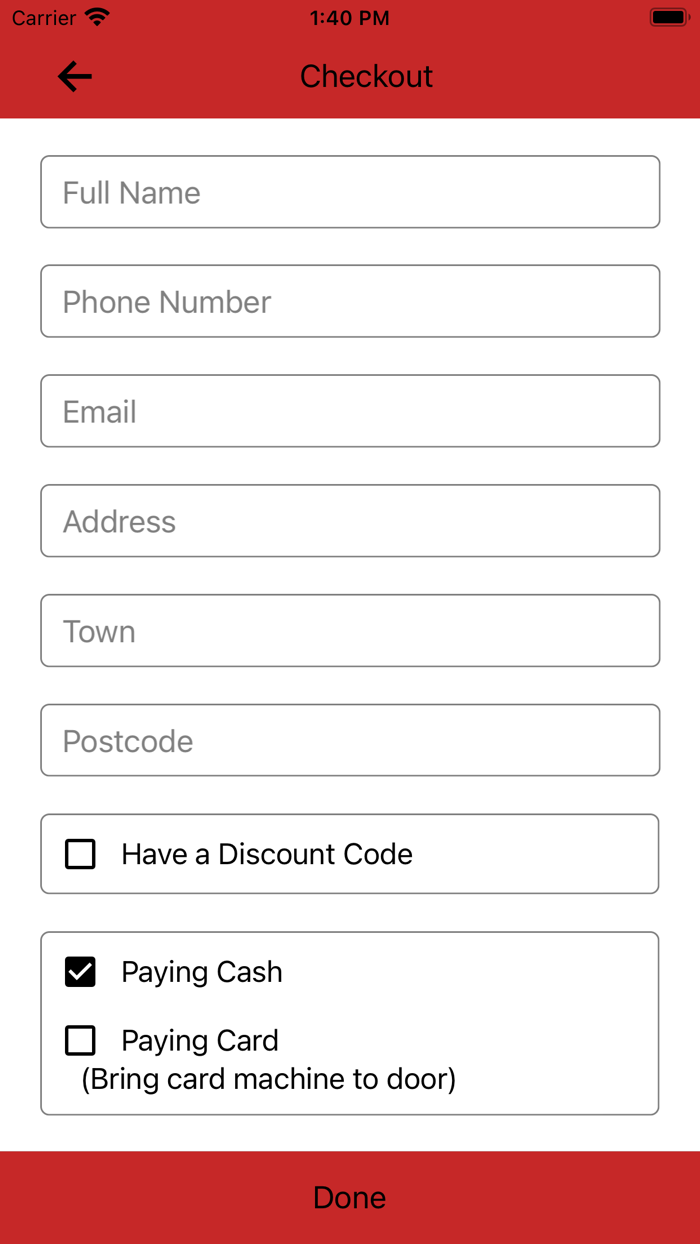
Task: Tick the Paying Card checkbox
Action: [x=80, y=1040]
